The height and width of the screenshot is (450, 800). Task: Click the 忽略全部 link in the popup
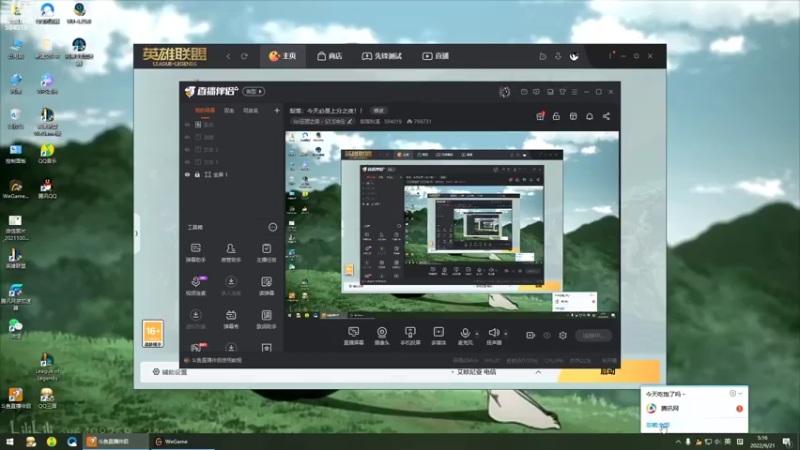[658, 425]
